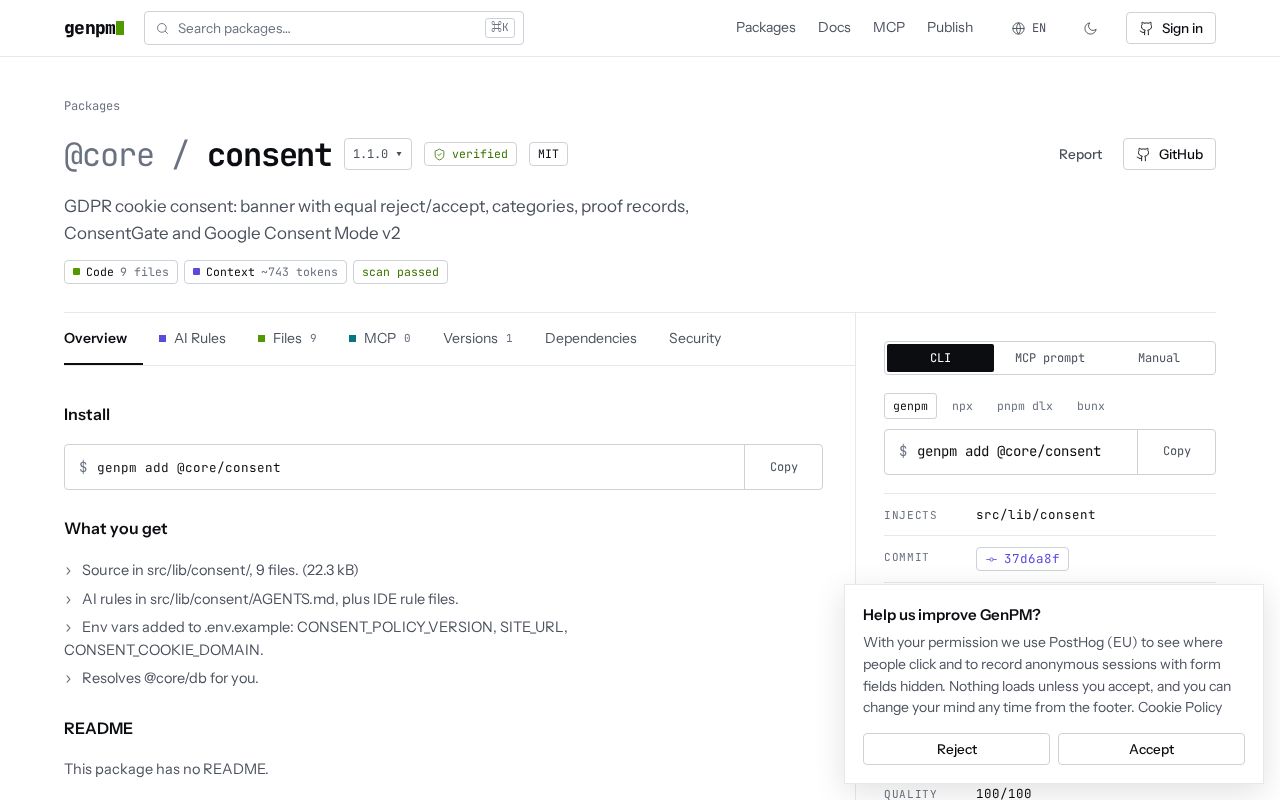Select the MCP tab with count 0
The width and height of the screenshot is (1280, 800).
[x=380, y=338]
